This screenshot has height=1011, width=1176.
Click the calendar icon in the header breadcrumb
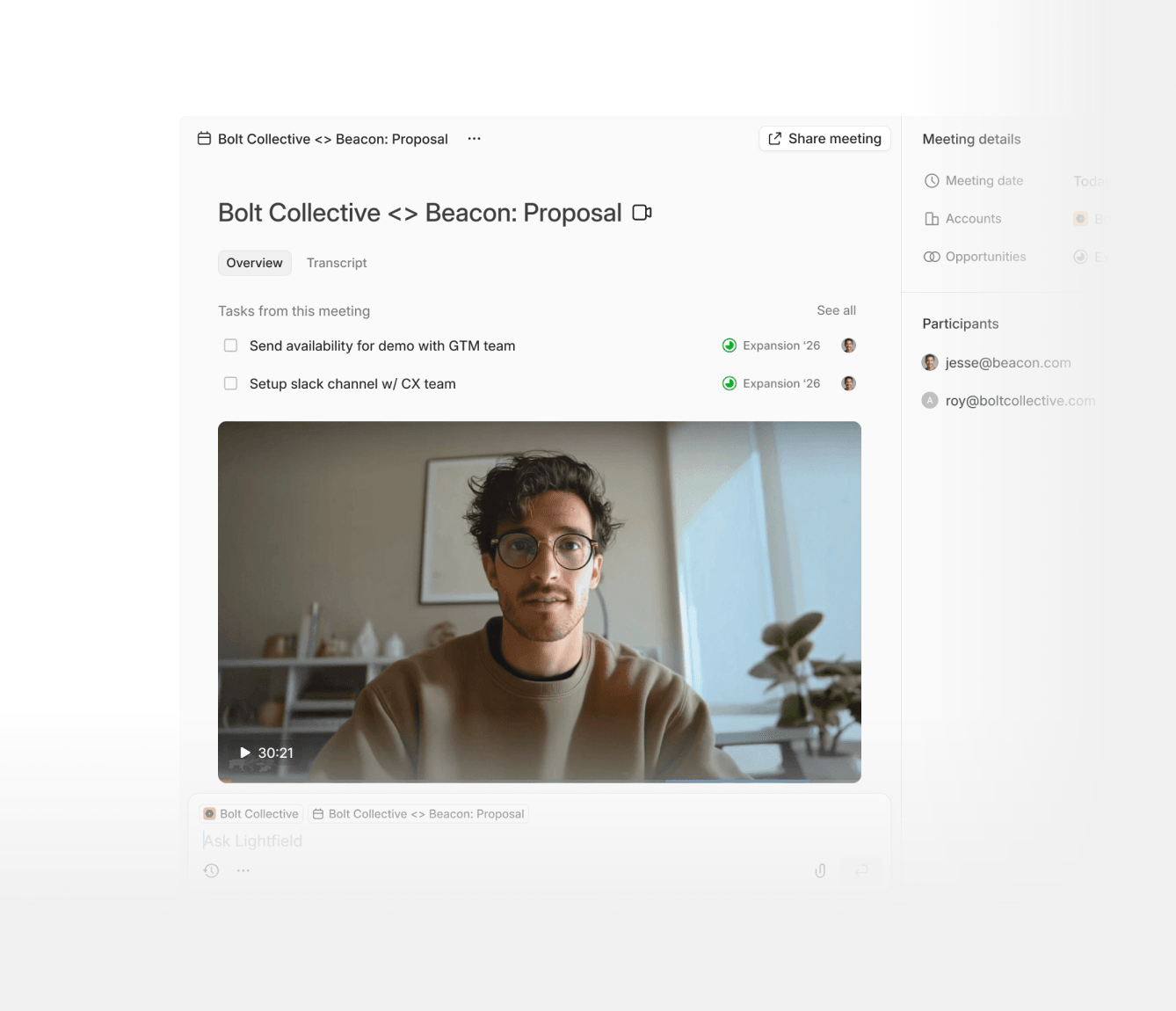tap(204, 139)
